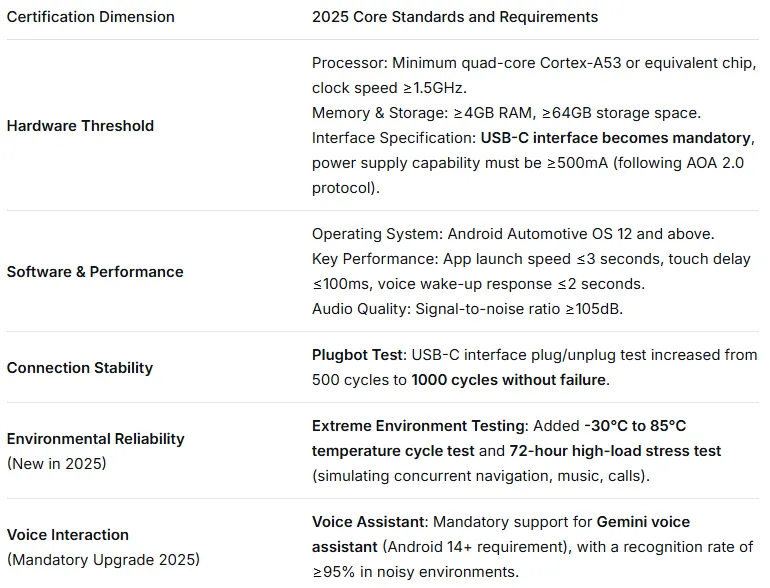Image resolution: width=770 pixels, height=588 pixels.
Task: Click the bold 'USB-C interface becomes mandatory' text
Action: pyautogui.click(x=615, y=138)
